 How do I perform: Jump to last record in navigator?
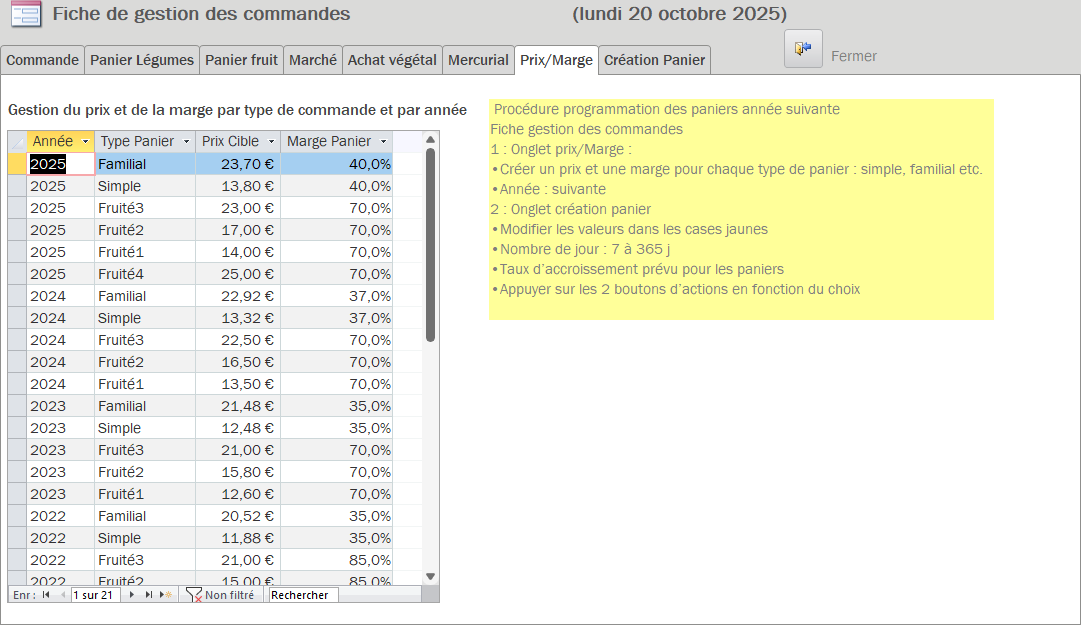tap(149, 595)
